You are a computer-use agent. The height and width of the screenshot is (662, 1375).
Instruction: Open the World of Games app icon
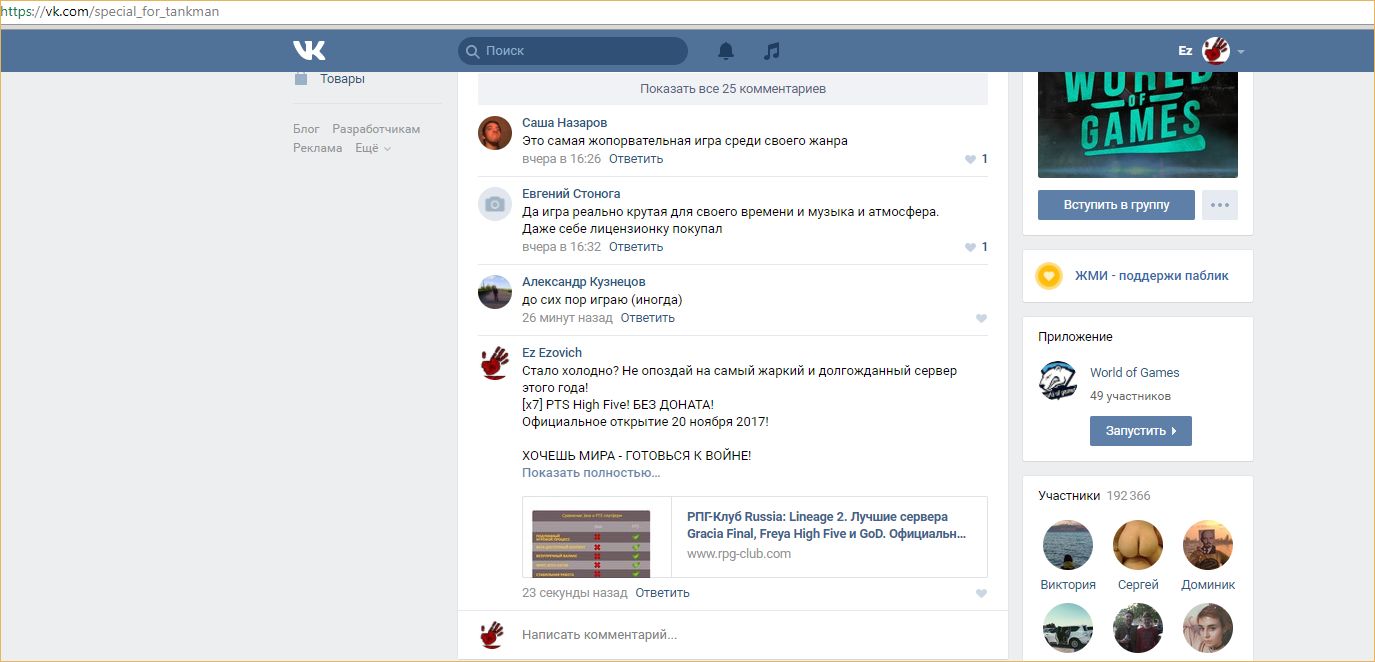pos(1058,381)
